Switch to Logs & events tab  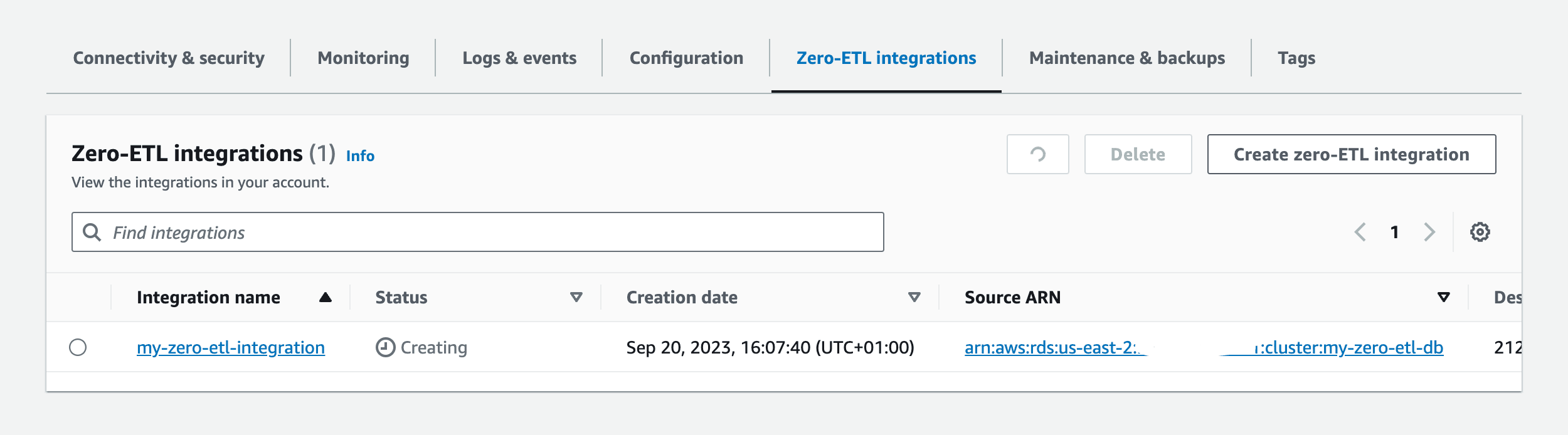[519, 58]
